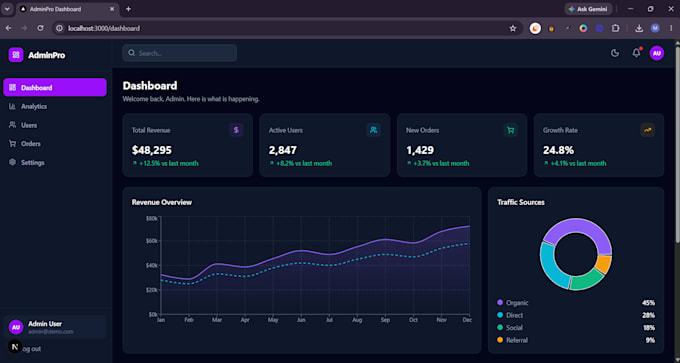
Task: Open the browser extensions puzzle icon
Action: click(615, 28)
